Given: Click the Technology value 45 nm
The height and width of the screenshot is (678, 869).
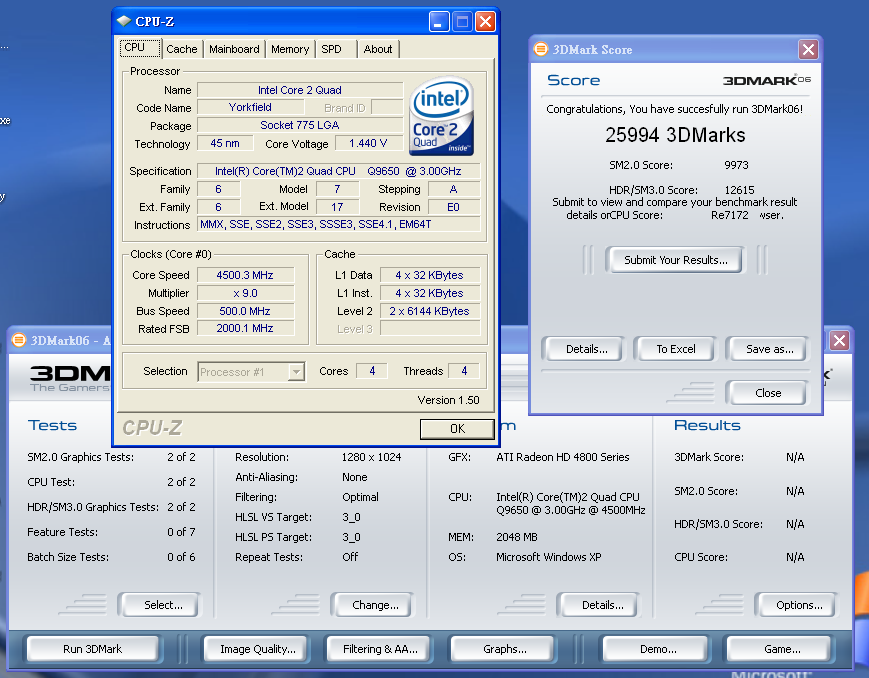Looking at the screenshot, I should [225, 144].
